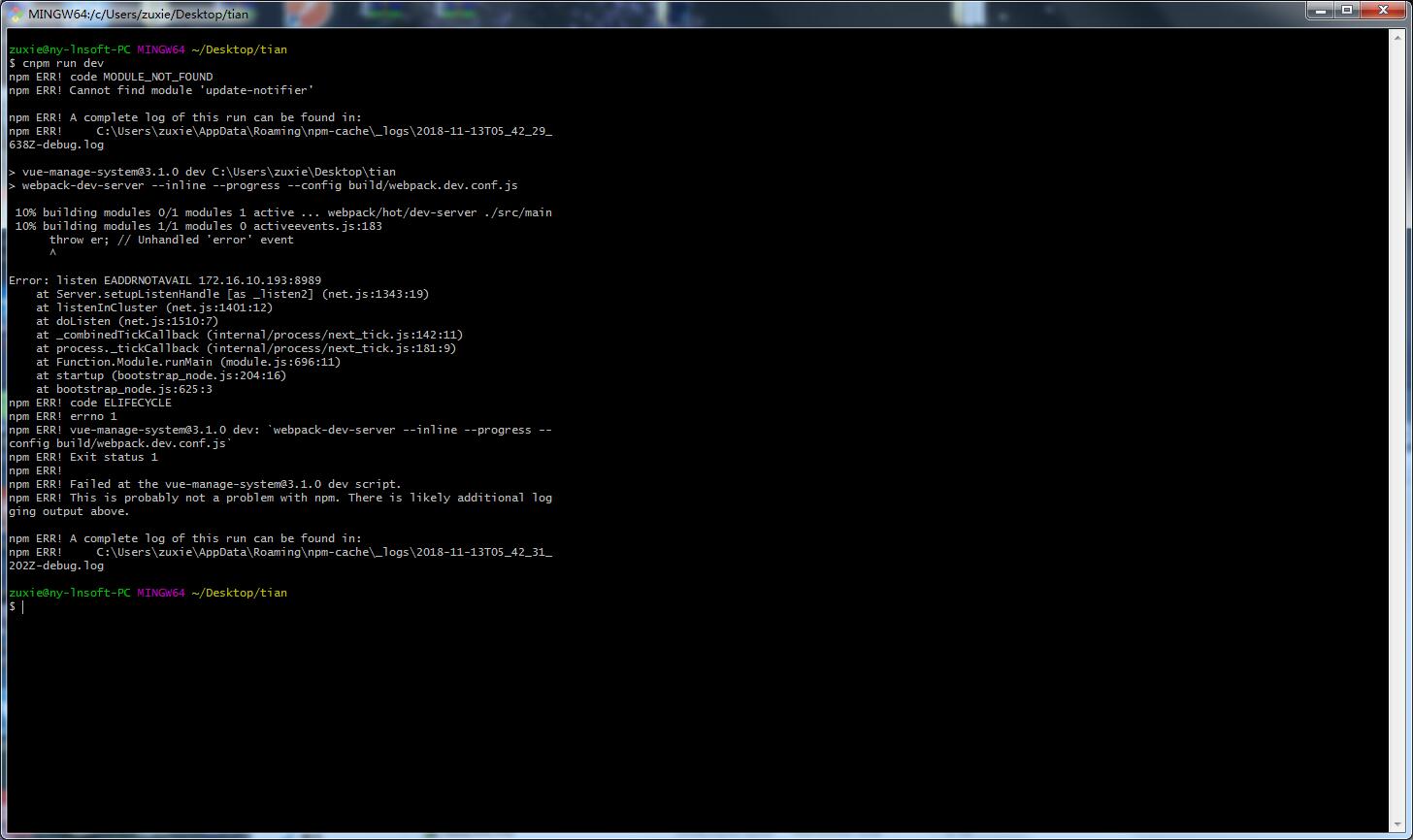Click 'npm ERR! errno 1' line
1413x840 pixels.
63,416
